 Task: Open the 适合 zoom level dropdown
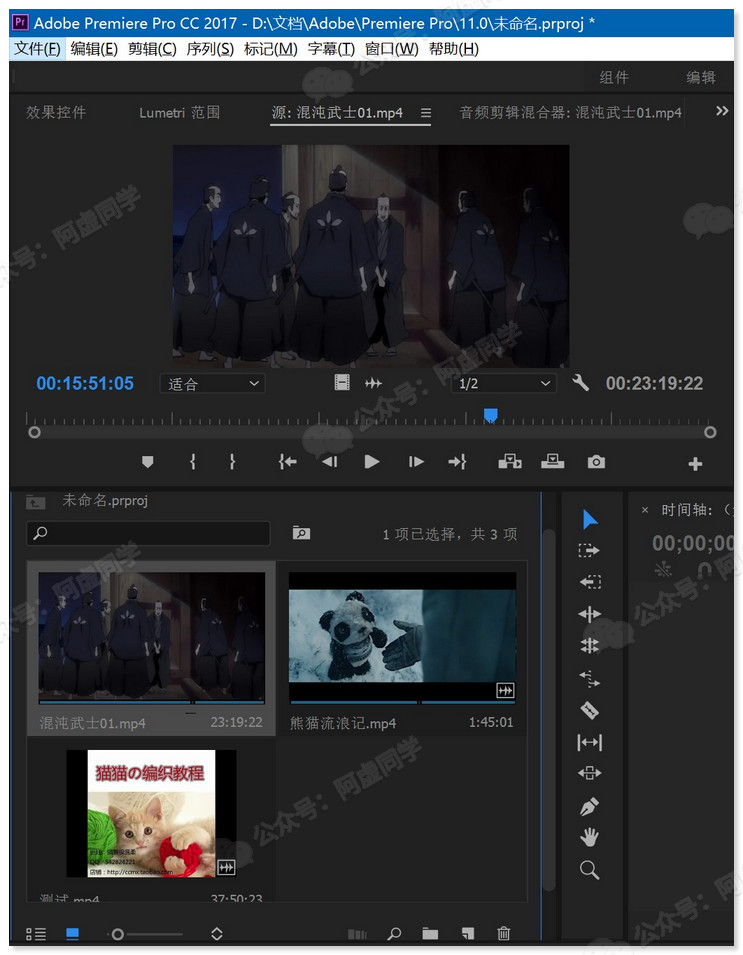coord(212,384)
